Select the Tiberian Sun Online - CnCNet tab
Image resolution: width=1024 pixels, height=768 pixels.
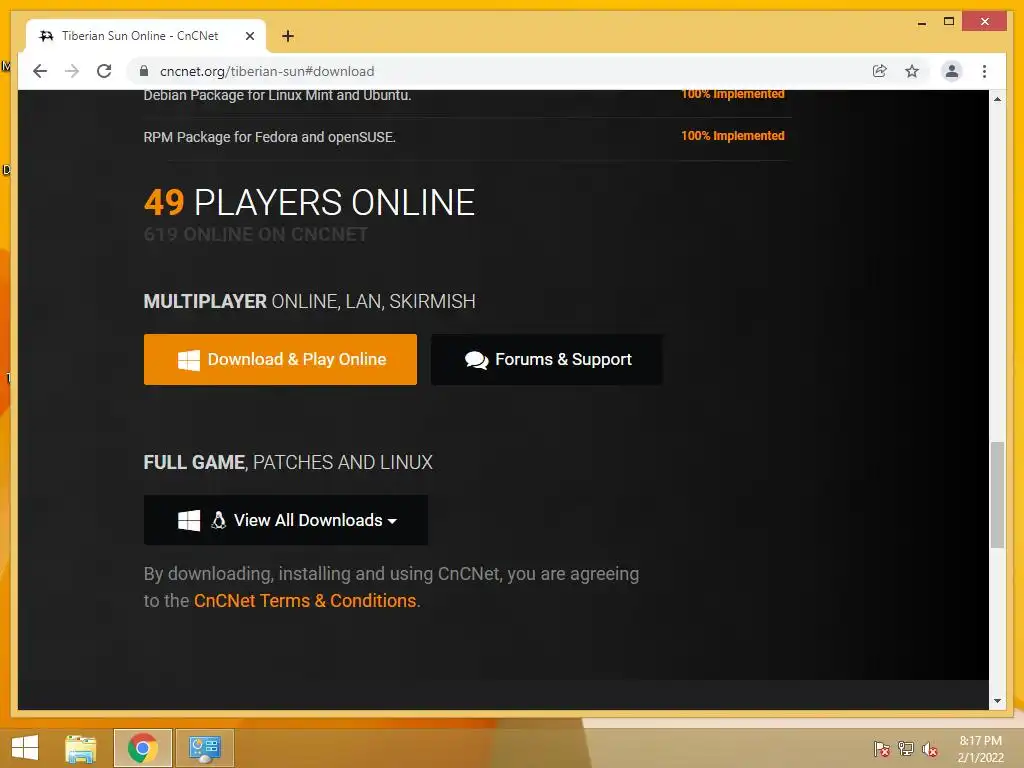tap(146, 36)
